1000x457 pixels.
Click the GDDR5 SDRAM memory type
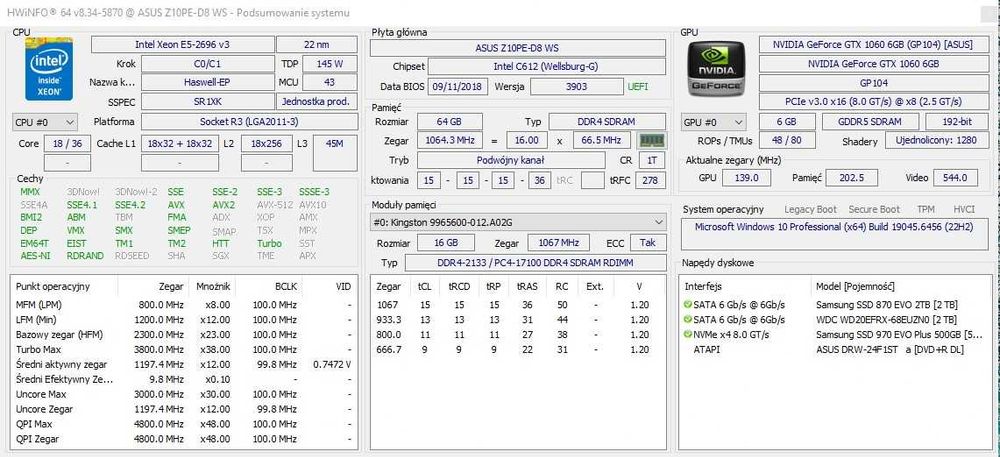pyautogui.click(x=871, y=122)
